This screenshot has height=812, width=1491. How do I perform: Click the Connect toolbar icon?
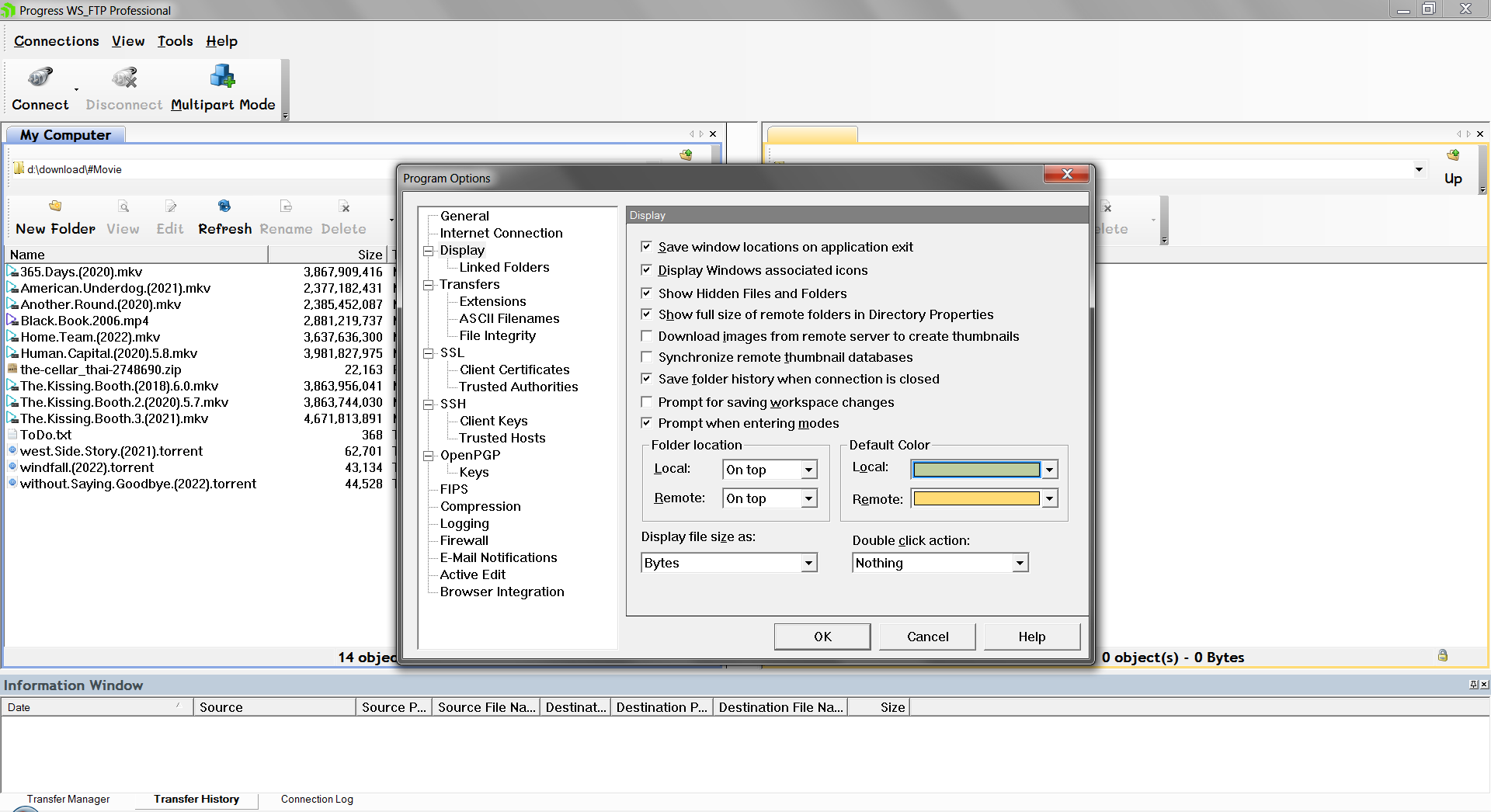40,78
